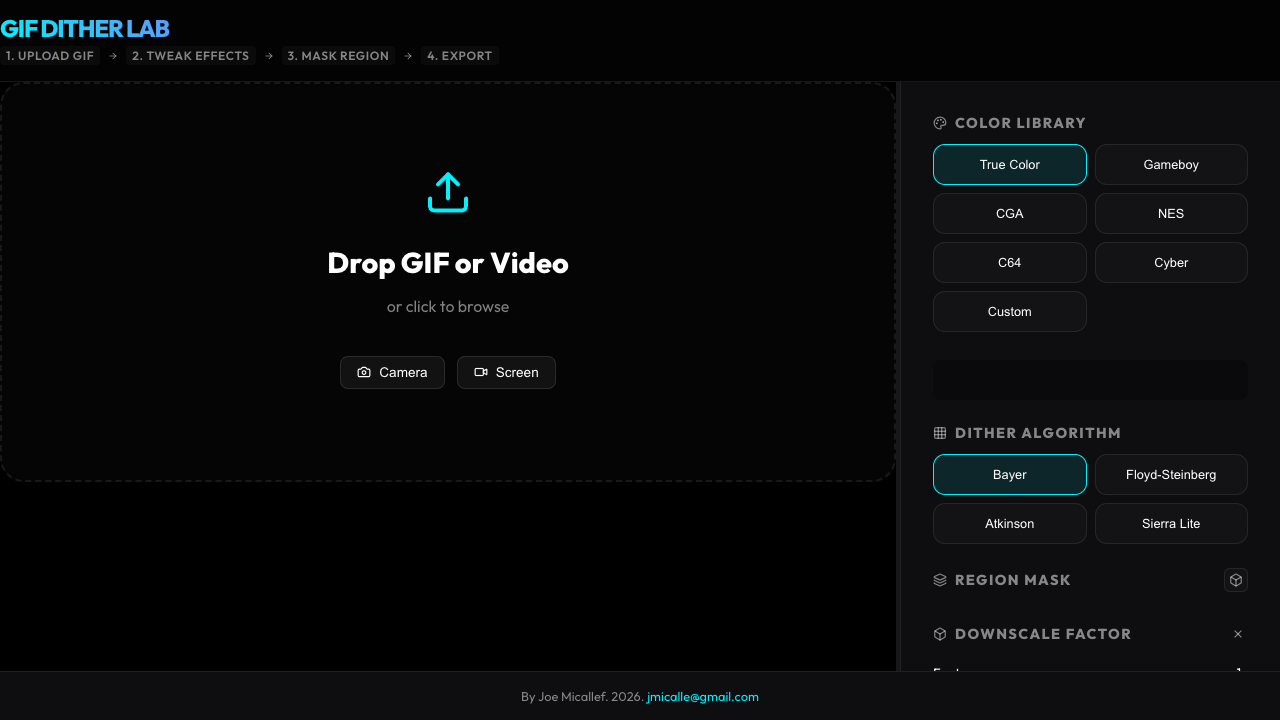Select the Gameboy palette
The image size is (1280, 720).
pyautogui.click(x=1171, y=165)
